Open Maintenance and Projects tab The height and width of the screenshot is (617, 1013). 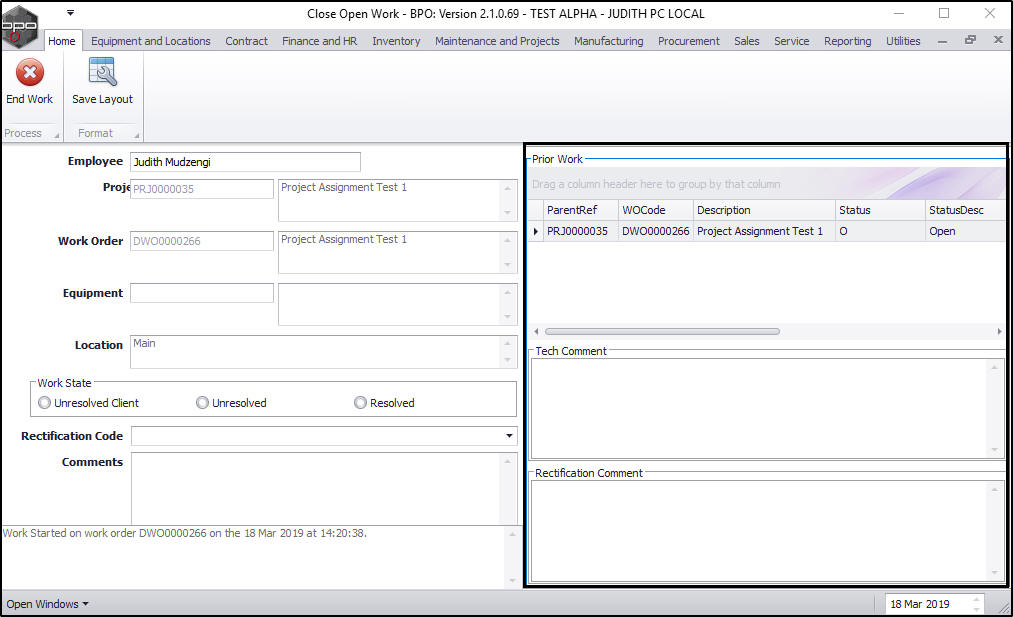point(497,41)
